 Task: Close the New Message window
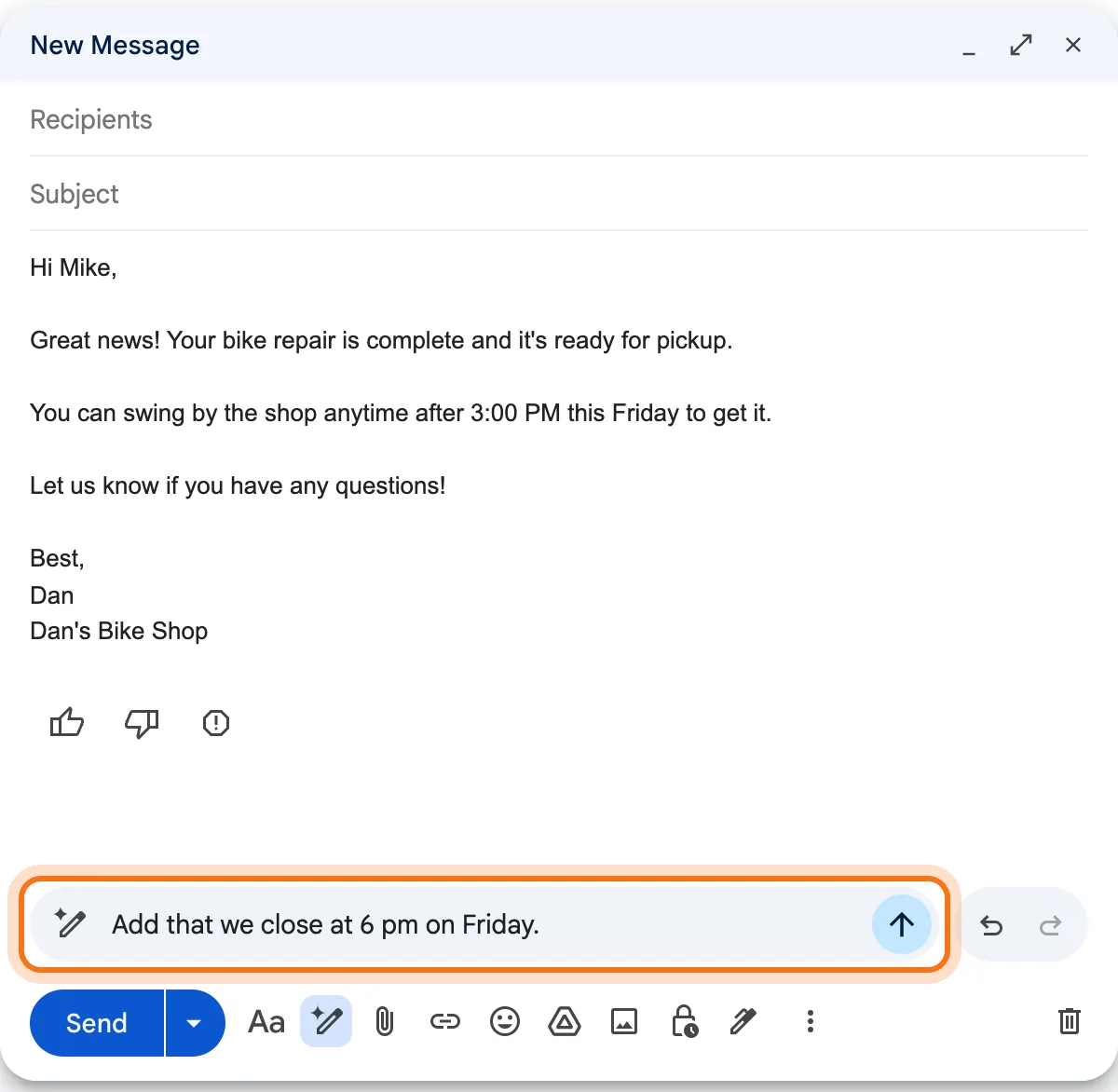(x=1073, y=45)
